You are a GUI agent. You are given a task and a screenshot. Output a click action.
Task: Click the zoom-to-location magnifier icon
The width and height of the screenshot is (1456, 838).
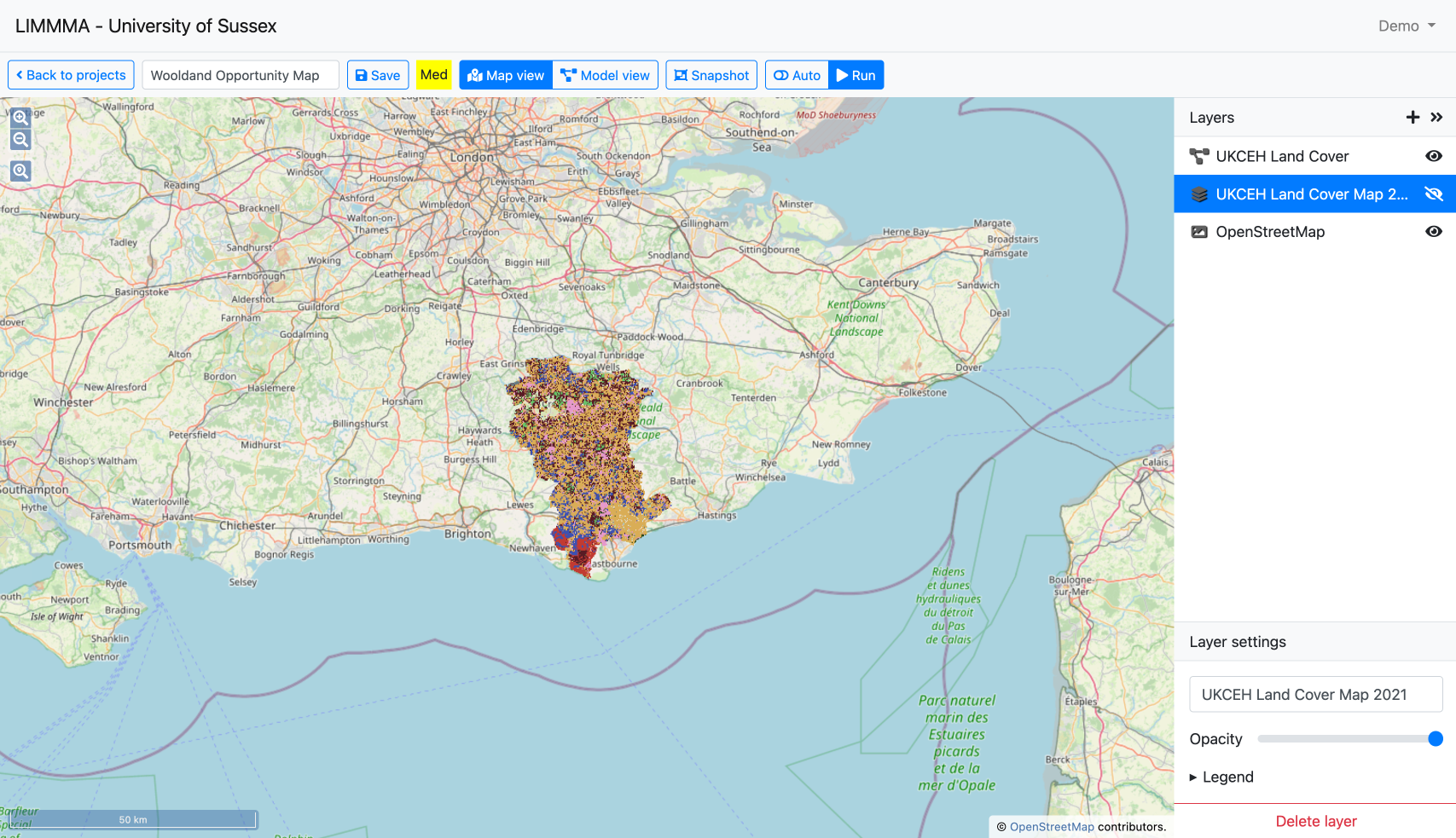[20, 171]
